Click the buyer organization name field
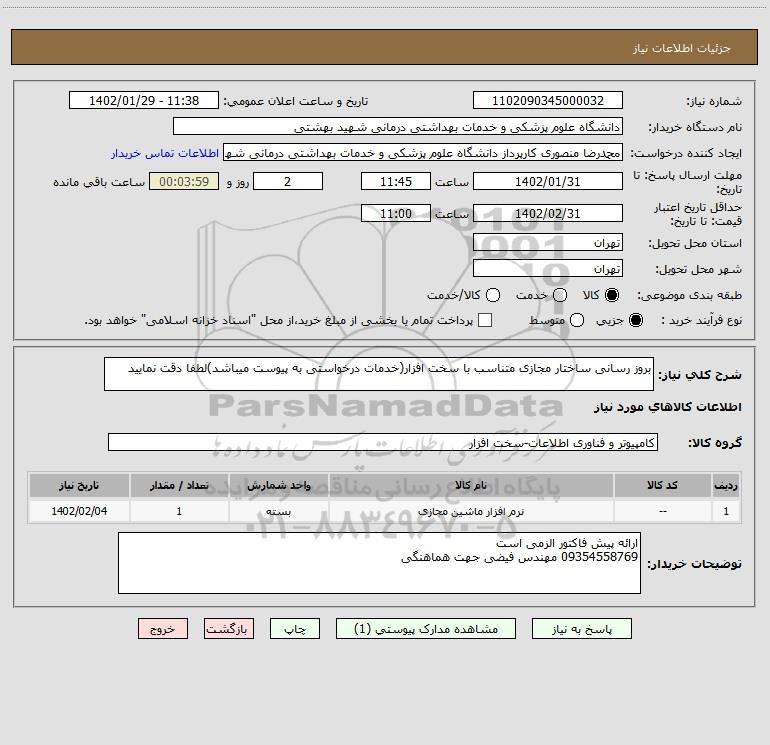 [398, 127]
